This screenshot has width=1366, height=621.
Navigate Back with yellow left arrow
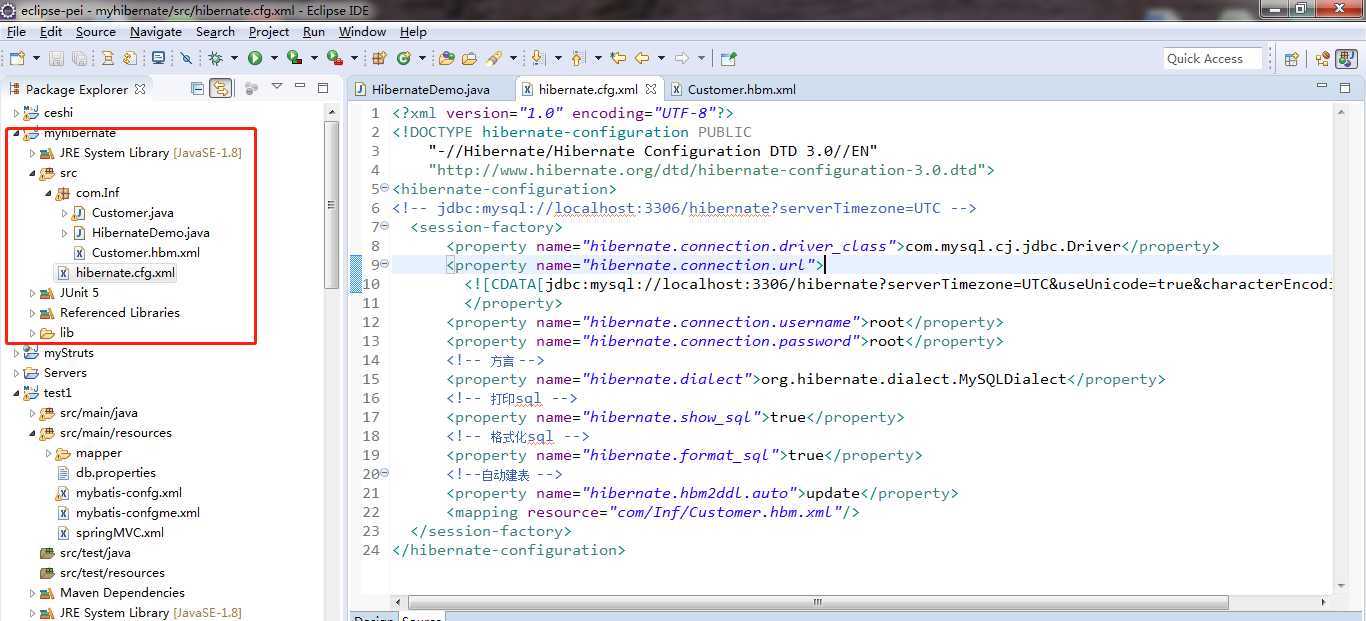tap(642, 58)
